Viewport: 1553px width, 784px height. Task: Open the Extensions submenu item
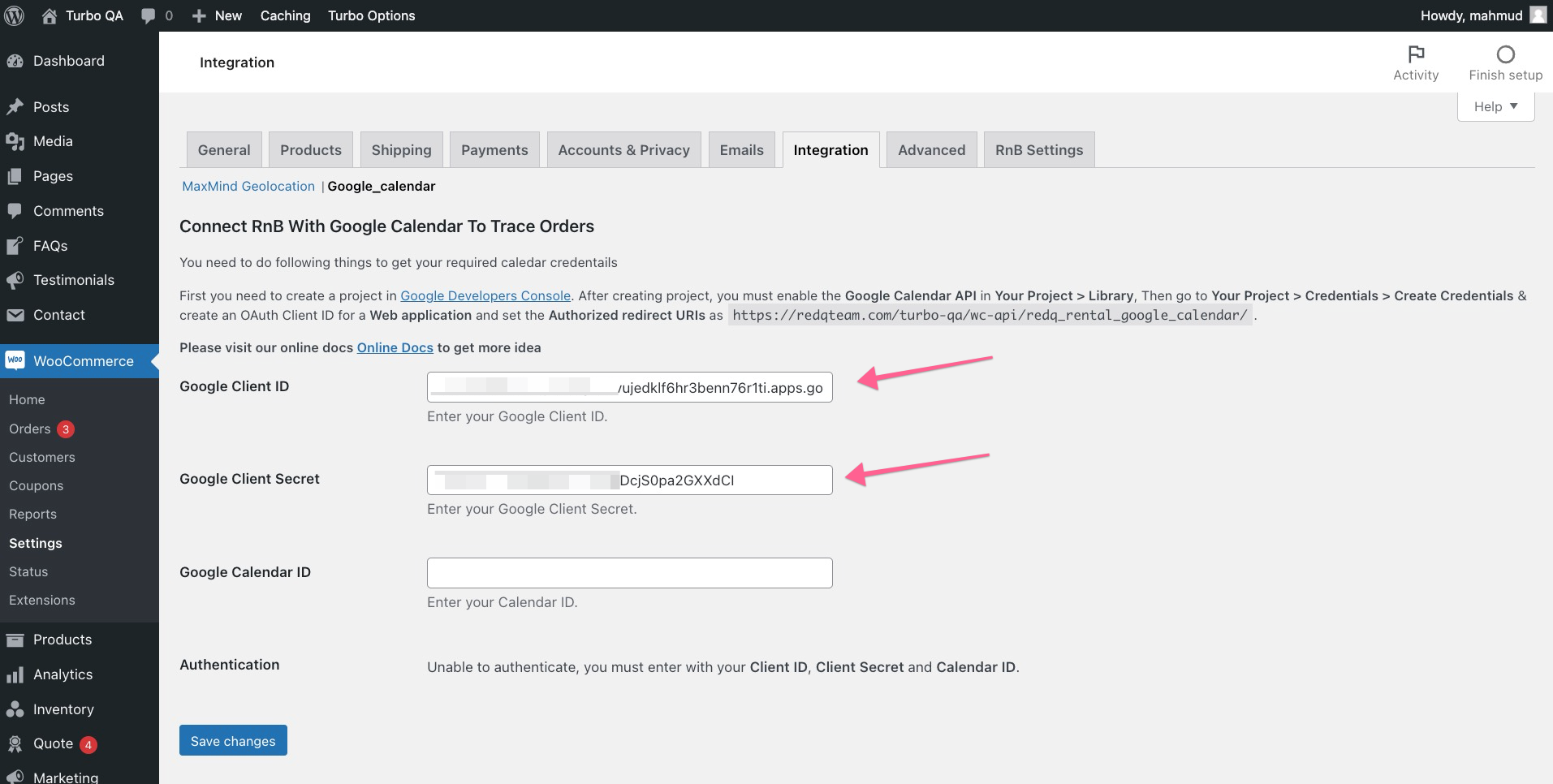click(42, 600)
